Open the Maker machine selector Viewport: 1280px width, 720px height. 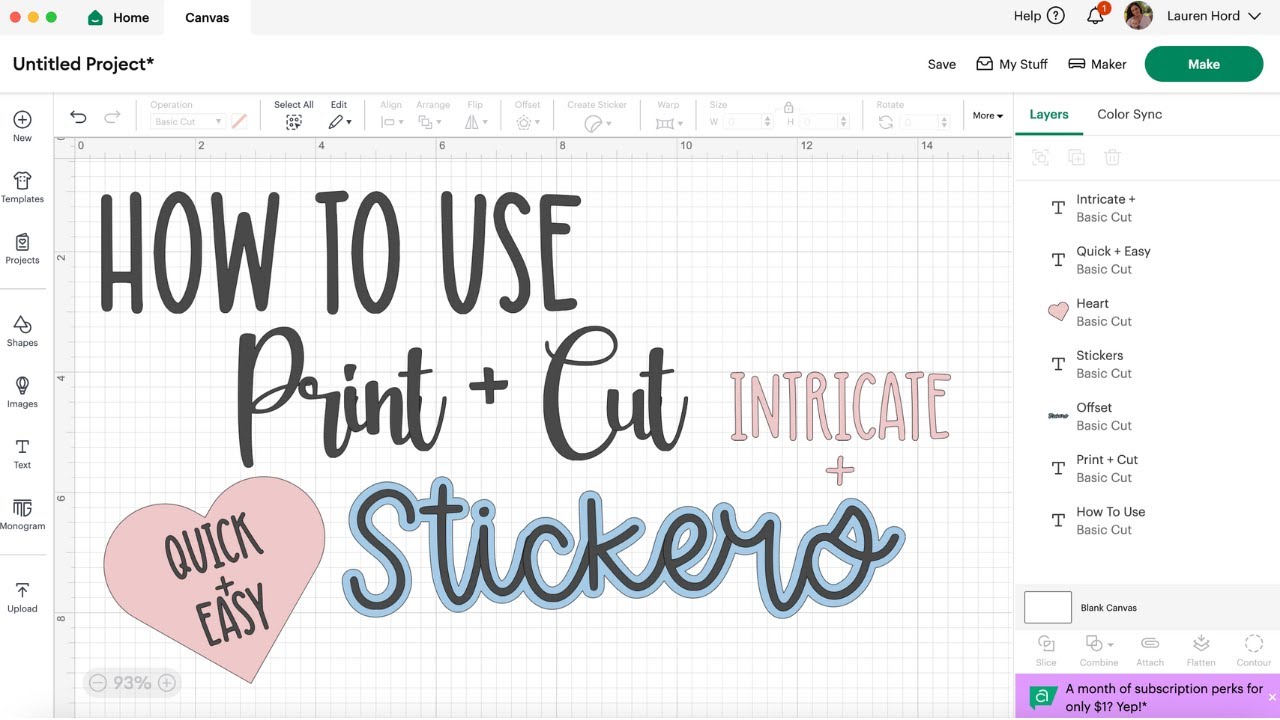(1097, 64)
